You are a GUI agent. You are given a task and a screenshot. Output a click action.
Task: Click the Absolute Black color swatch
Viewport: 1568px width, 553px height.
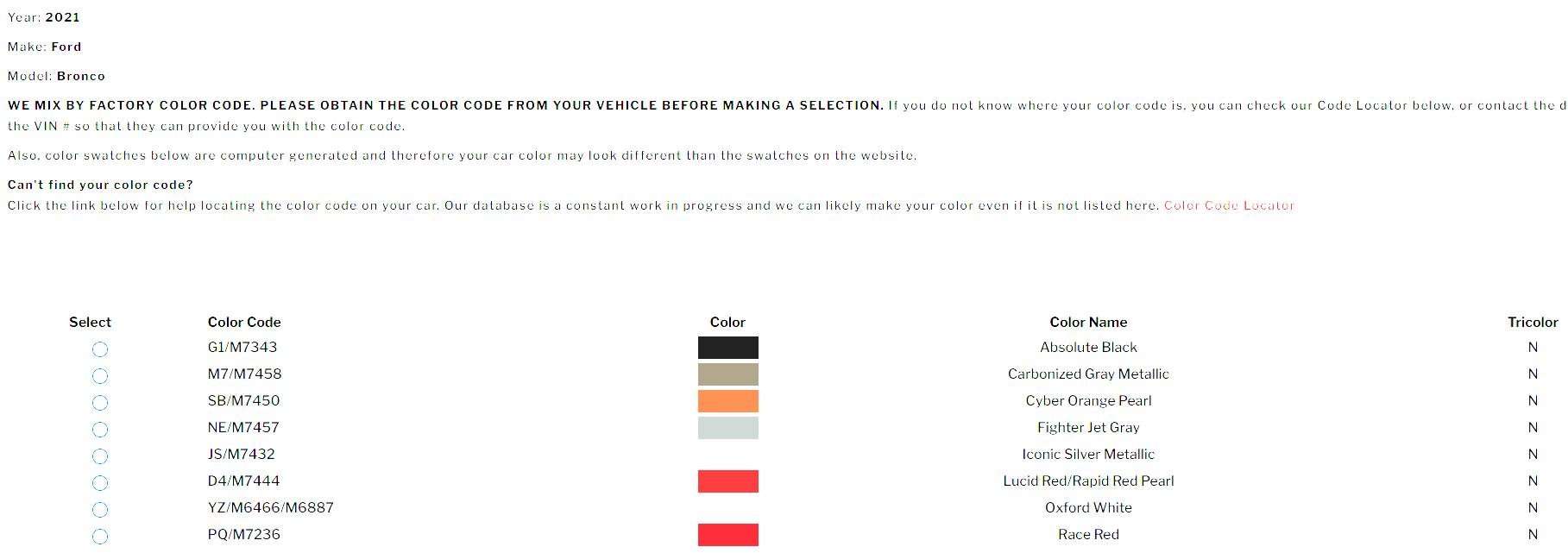click(727, 347)
